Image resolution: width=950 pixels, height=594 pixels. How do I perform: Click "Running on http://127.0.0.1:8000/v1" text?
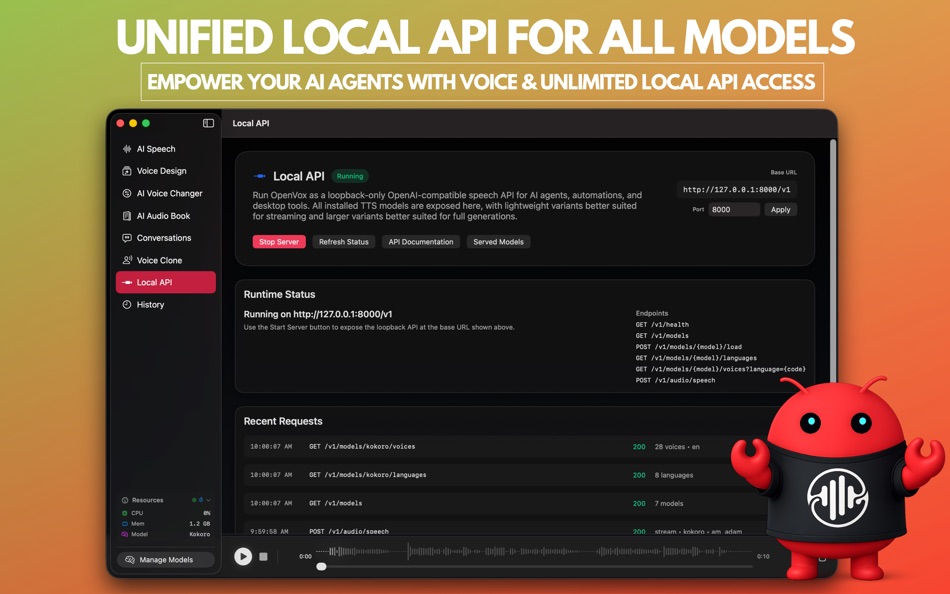click(x=317, y=314)
